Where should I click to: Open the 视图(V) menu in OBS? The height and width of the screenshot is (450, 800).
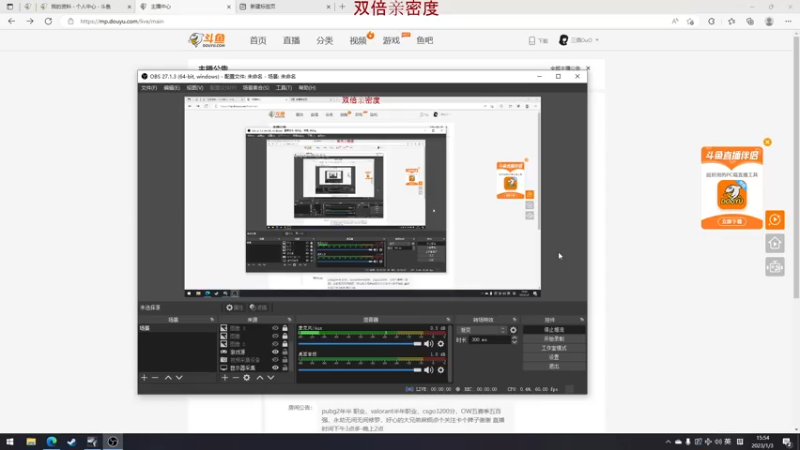(x=194, y=88)
